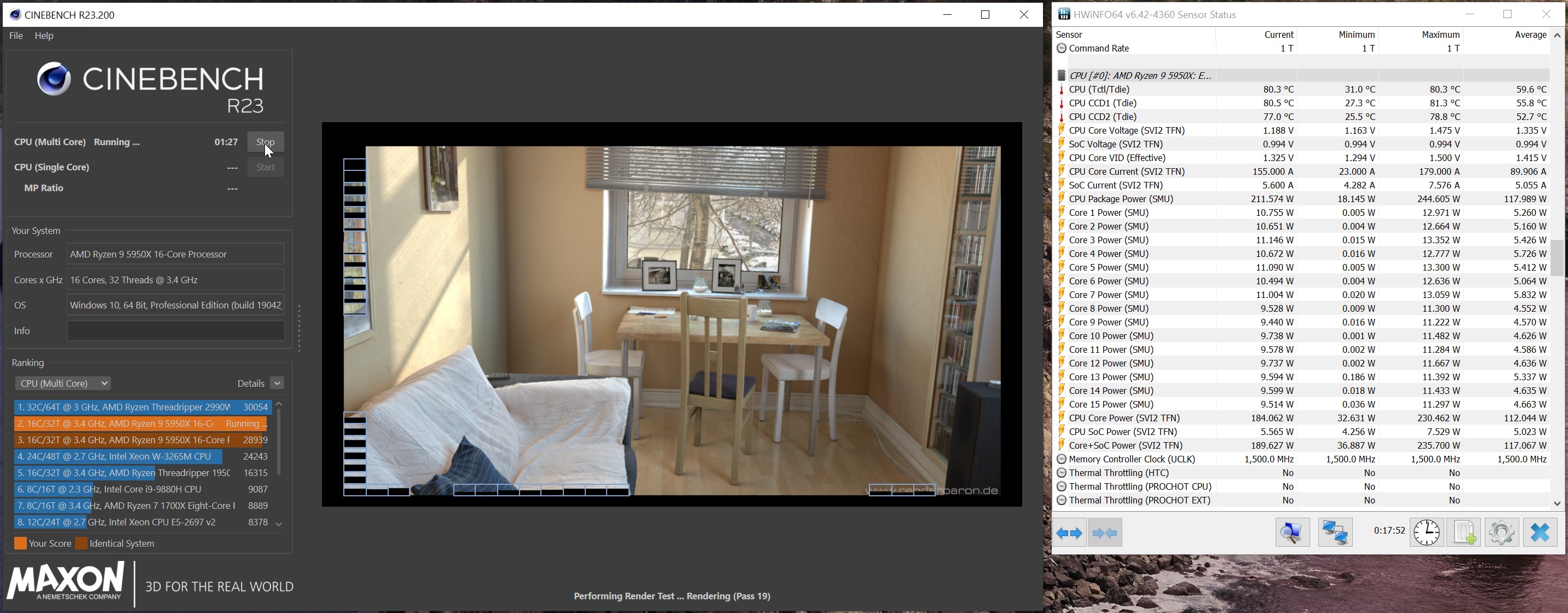This screenshot has width=1568, height=613.
Task: Expand the Details dropdown in ranking panel
Action: (277, 383)
